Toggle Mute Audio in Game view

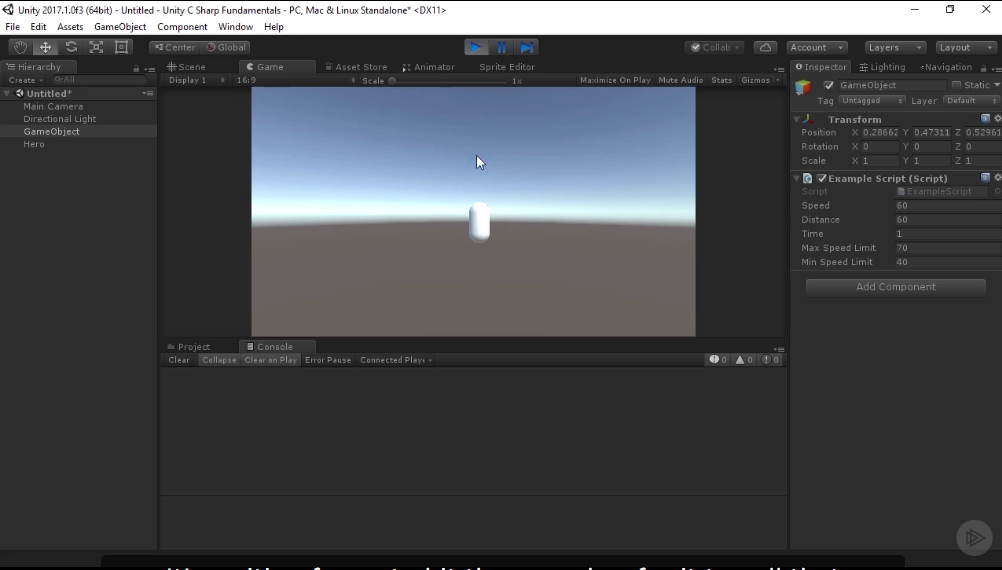tap(681, 80)
